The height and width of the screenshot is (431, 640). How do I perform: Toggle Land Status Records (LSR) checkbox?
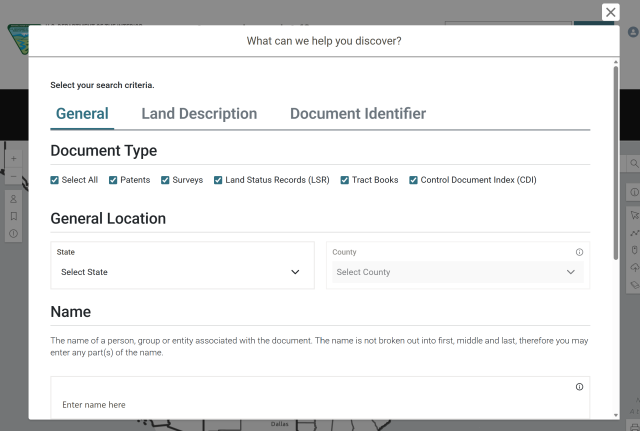pos(218,180)
